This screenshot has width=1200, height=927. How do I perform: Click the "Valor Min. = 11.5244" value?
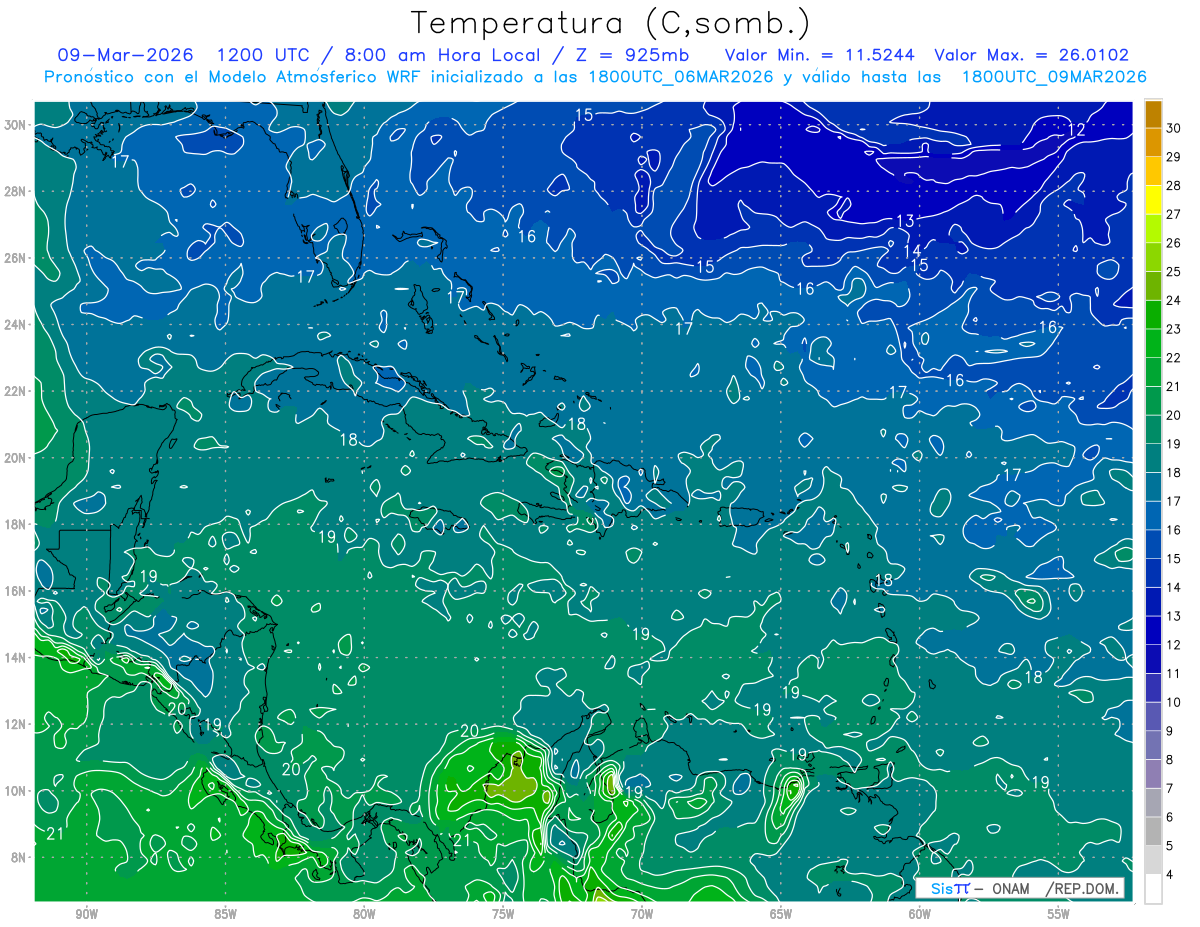click(819, 55)
